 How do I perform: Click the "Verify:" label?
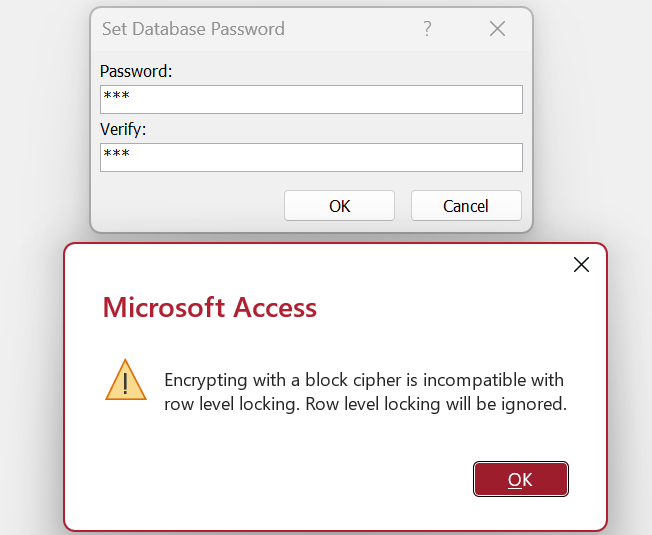coord(124,129)
